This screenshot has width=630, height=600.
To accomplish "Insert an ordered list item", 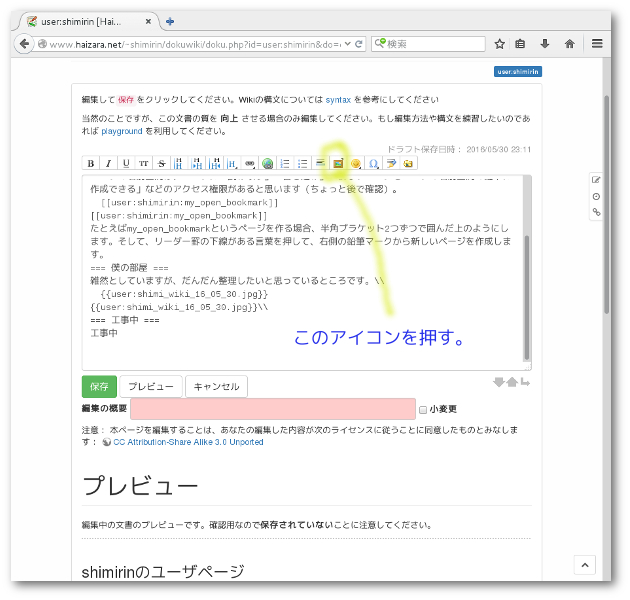I will pos(285,163).
